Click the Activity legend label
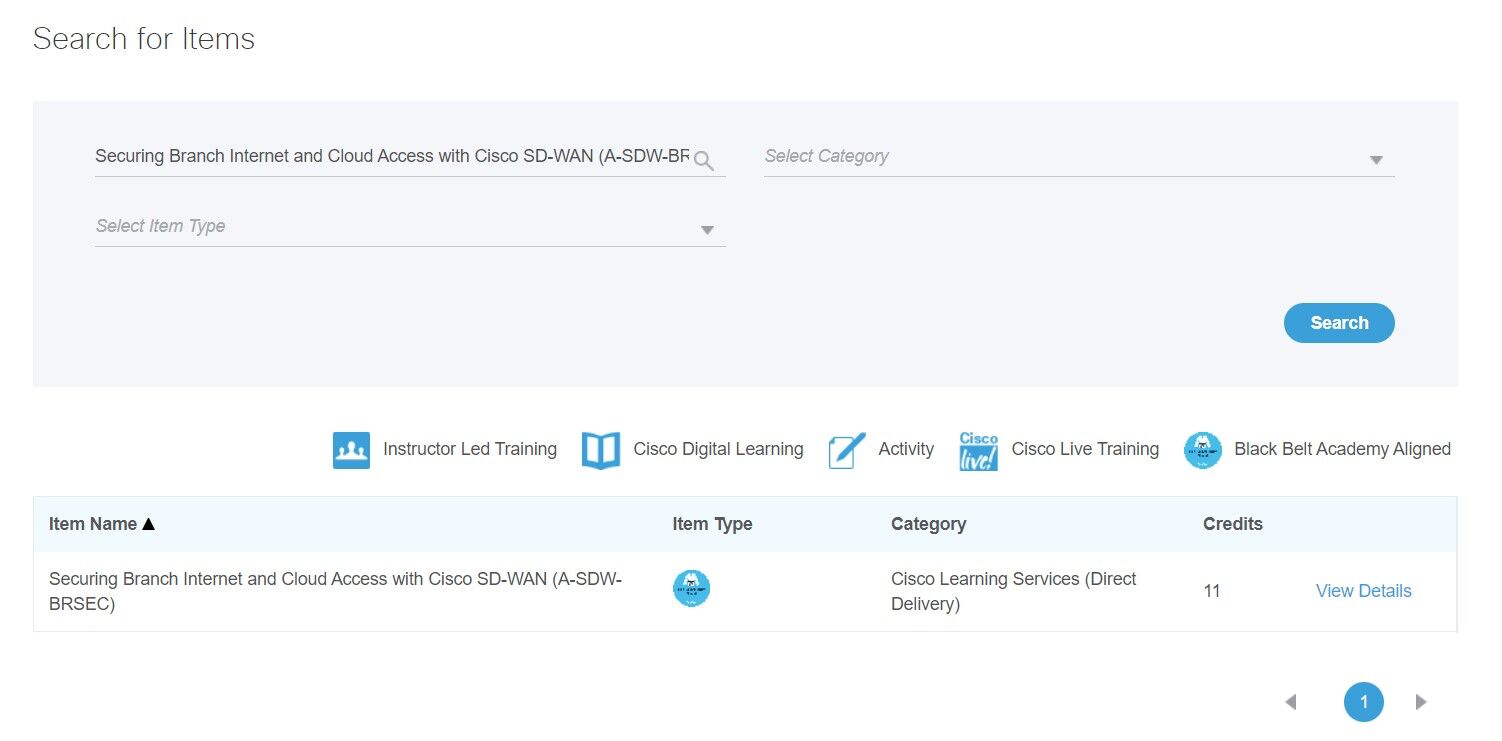Screen dimensions: 1502x741 pyautogui.click(x=906, y=450)
